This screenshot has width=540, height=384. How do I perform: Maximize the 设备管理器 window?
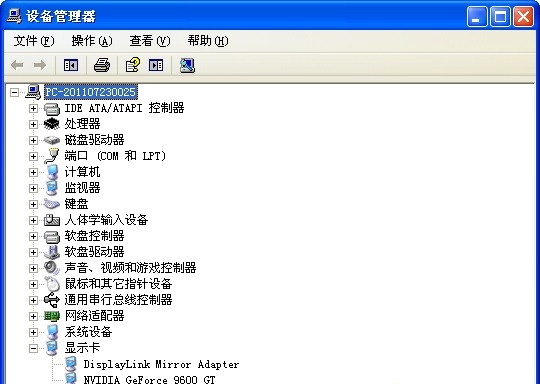pos(500,16)
